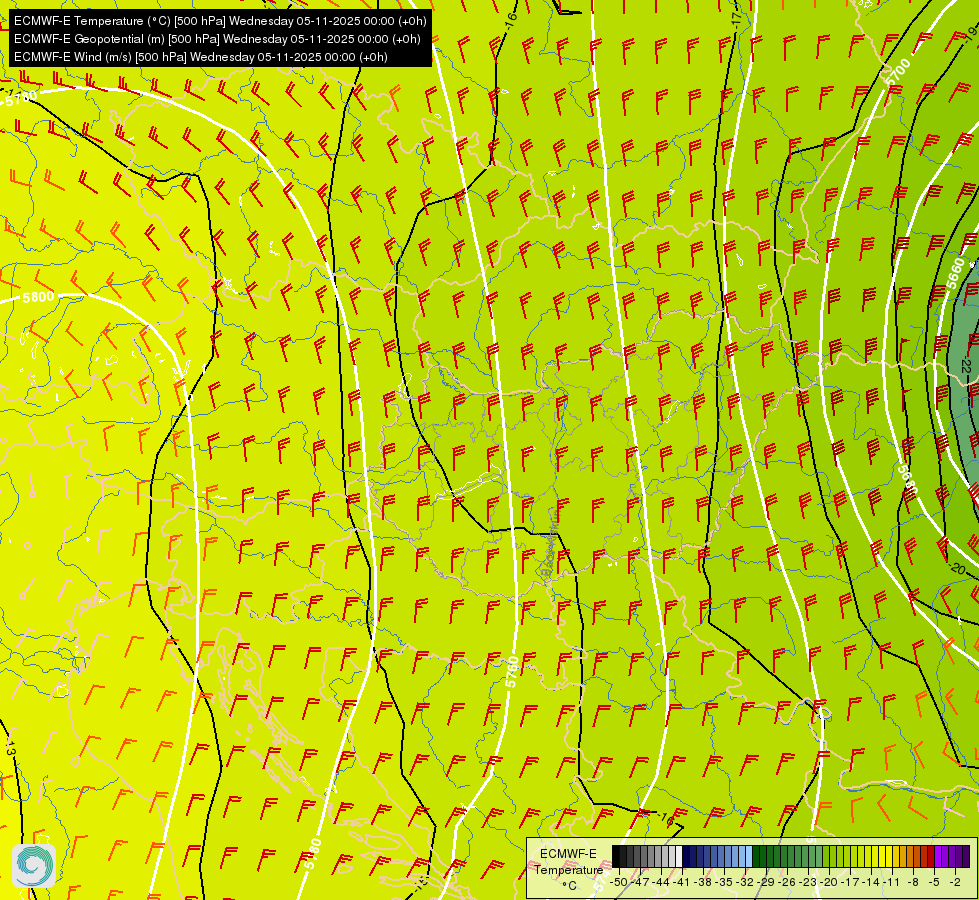Screen dimensions: 979x900
Task: Click the 5800 geopotential contour label
Action: pos(38,297)
